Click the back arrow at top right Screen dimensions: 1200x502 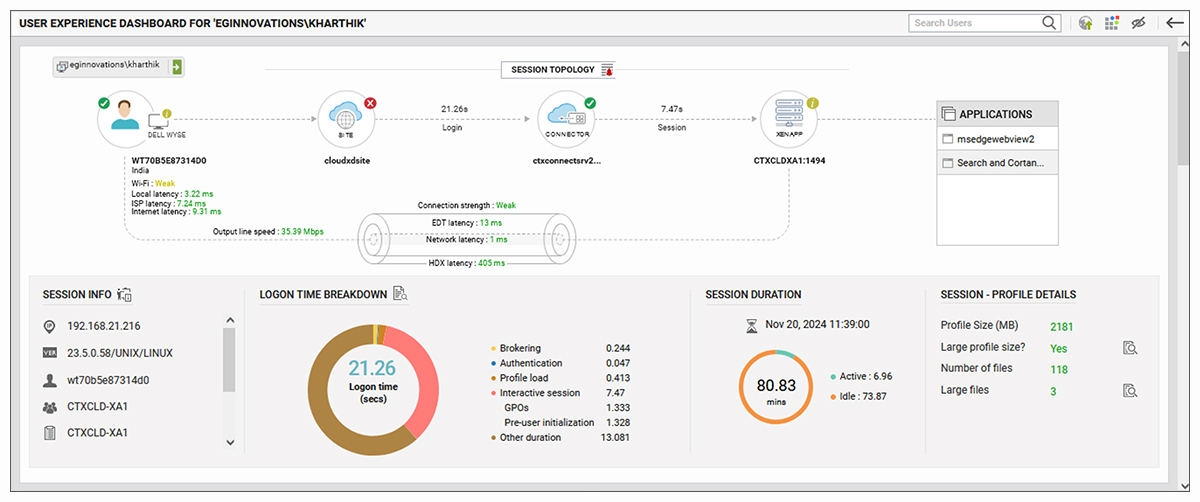[1175, 23]
